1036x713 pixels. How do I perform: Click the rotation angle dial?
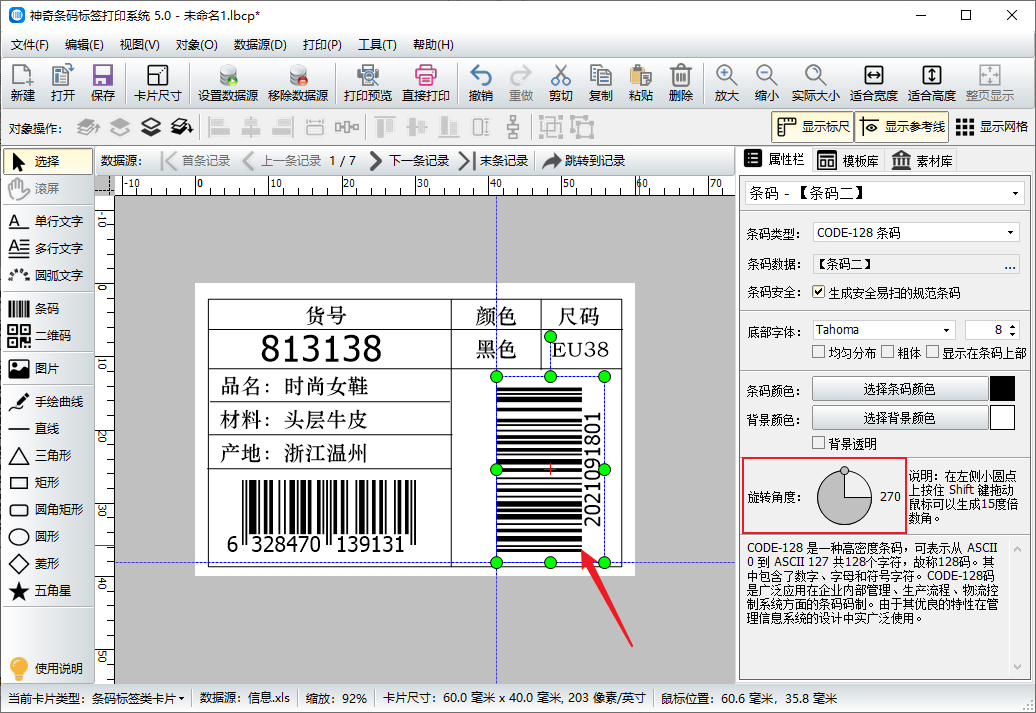click(x=844, y=497)
